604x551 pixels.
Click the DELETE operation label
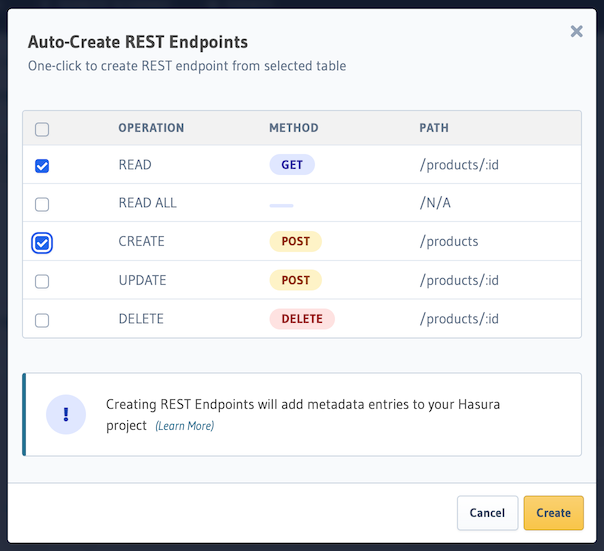[141, 319]
